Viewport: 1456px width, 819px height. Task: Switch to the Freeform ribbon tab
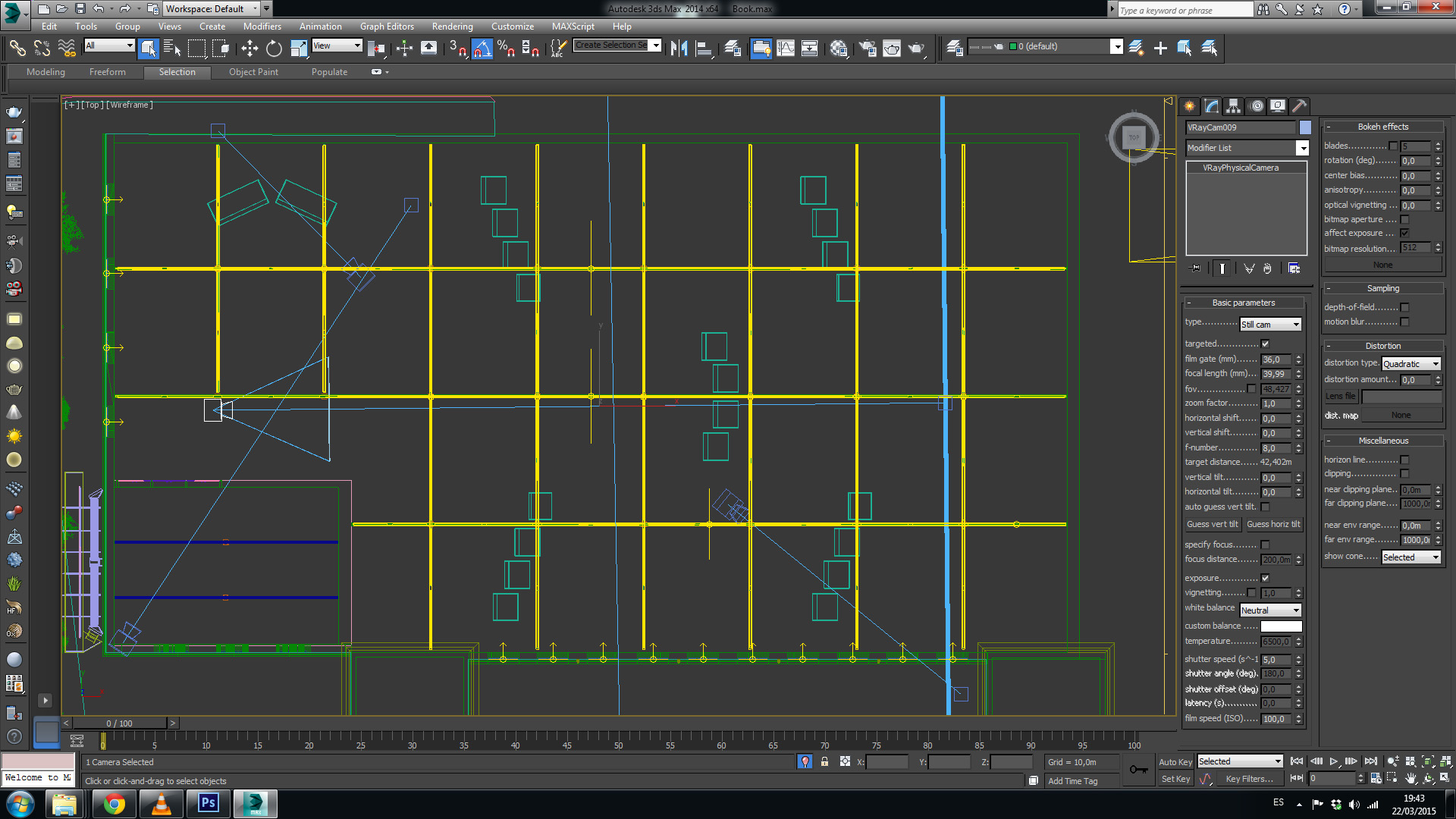[108, 72]
